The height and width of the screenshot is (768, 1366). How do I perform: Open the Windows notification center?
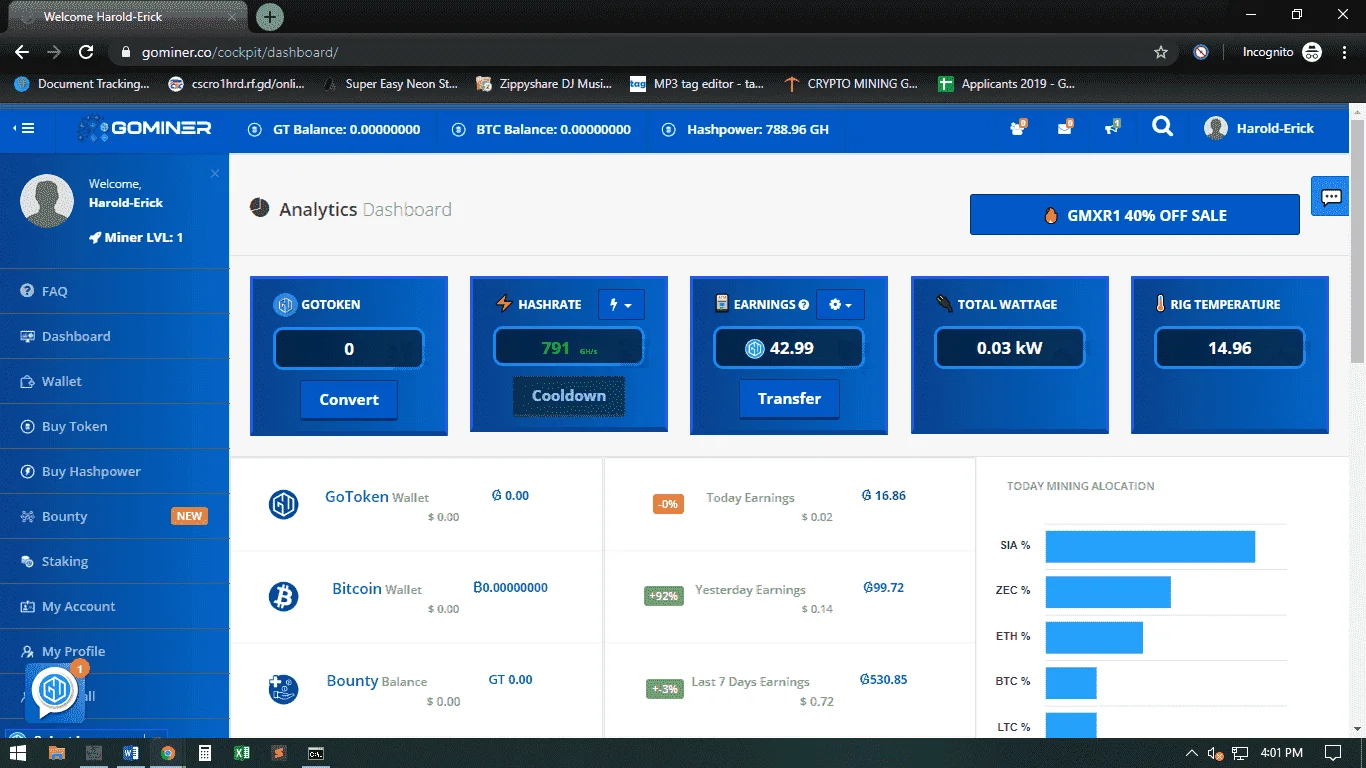(1332, 753)
